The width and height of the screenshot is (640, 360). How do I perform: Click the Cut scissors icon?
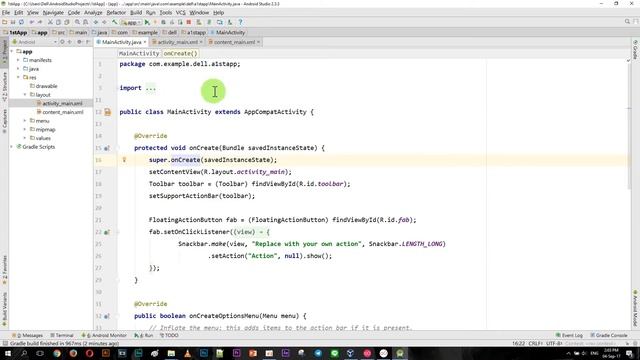click(x=50, y=22)
